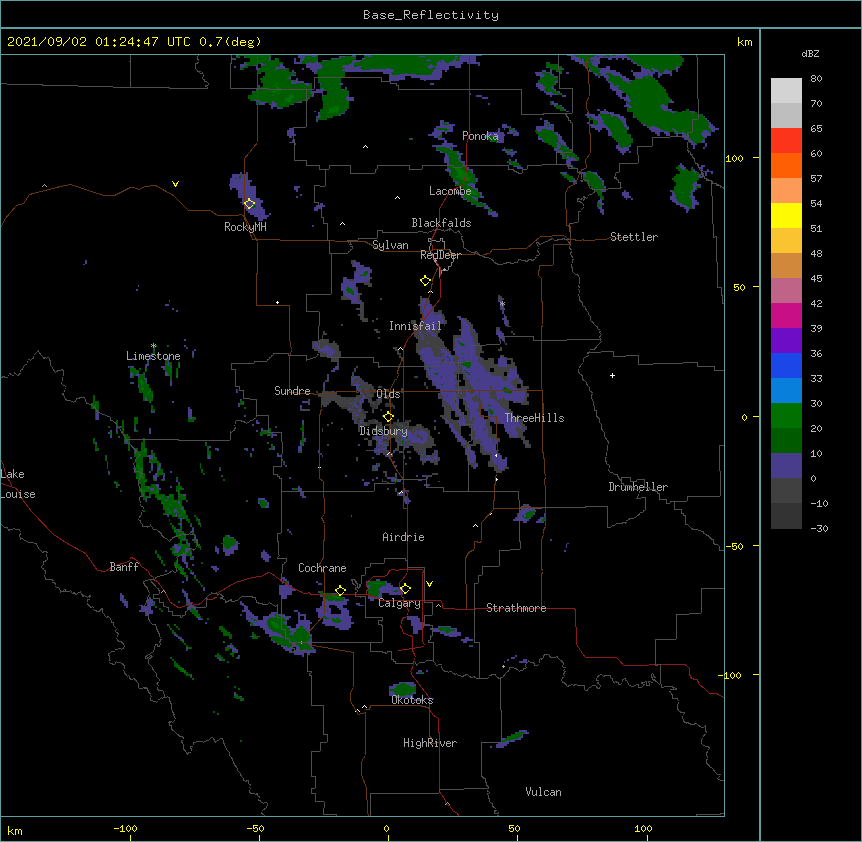
Task: Click the yellow diamond marker under Cochrane
Action: (x=340, y=591)
